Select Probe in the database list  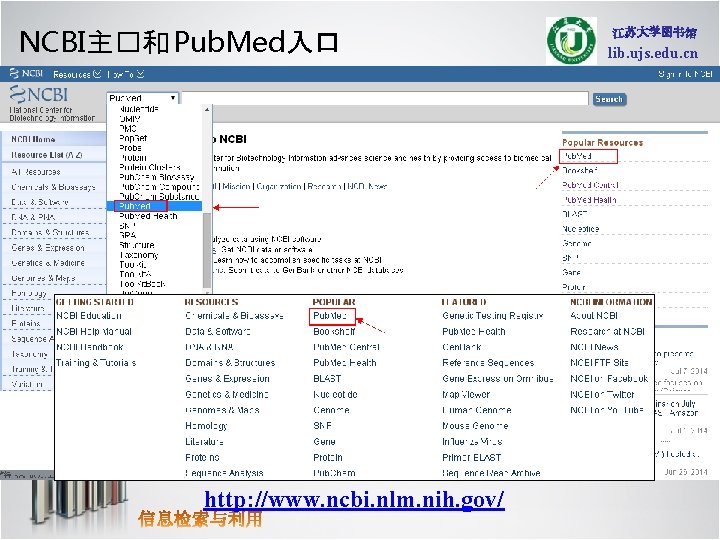(x=130, y=148)
